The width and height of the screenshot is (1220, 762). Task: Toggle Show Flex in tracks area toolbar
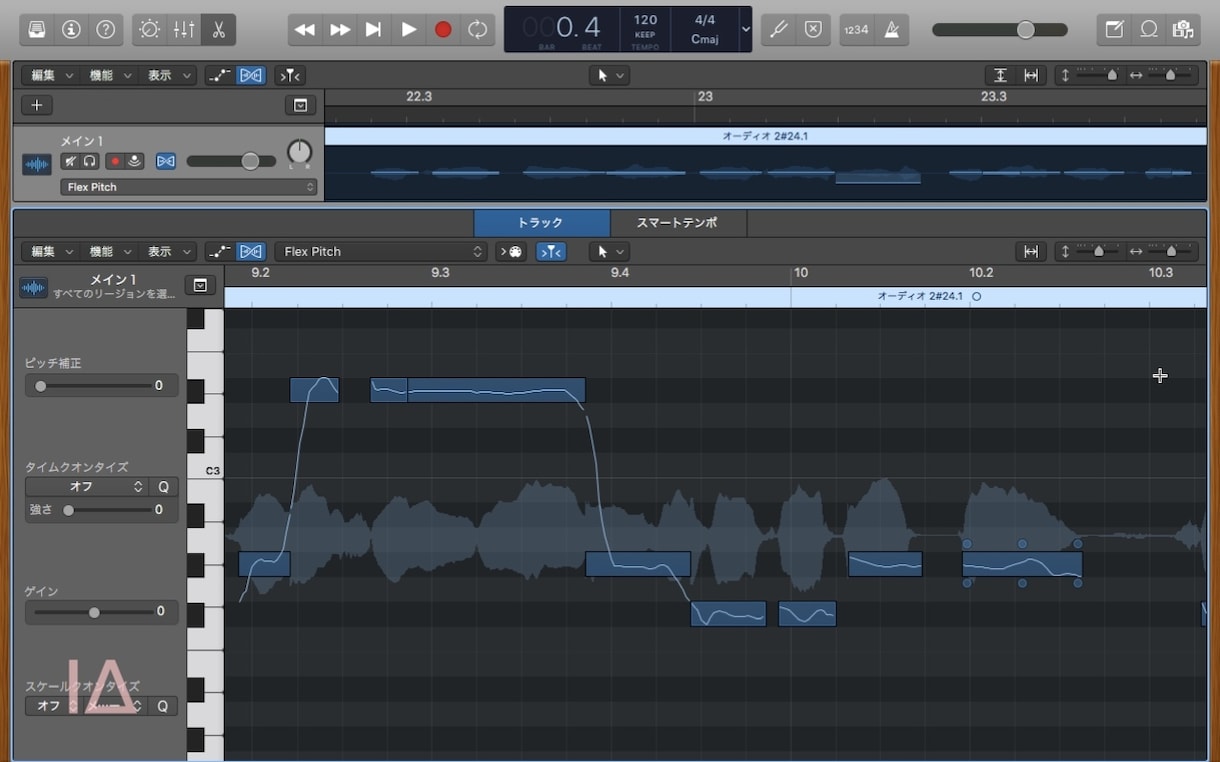tap(251, 75)
